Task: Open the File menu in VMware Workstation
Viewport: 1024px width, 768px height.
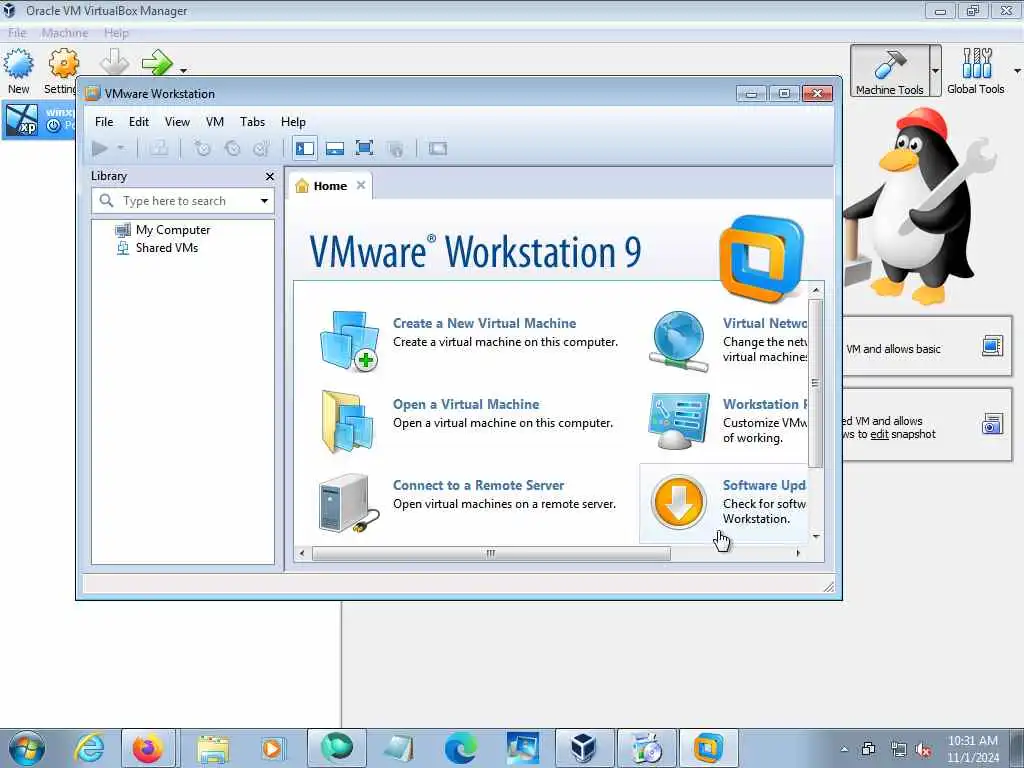Action: pyautogui.click(x=104, y=121)
